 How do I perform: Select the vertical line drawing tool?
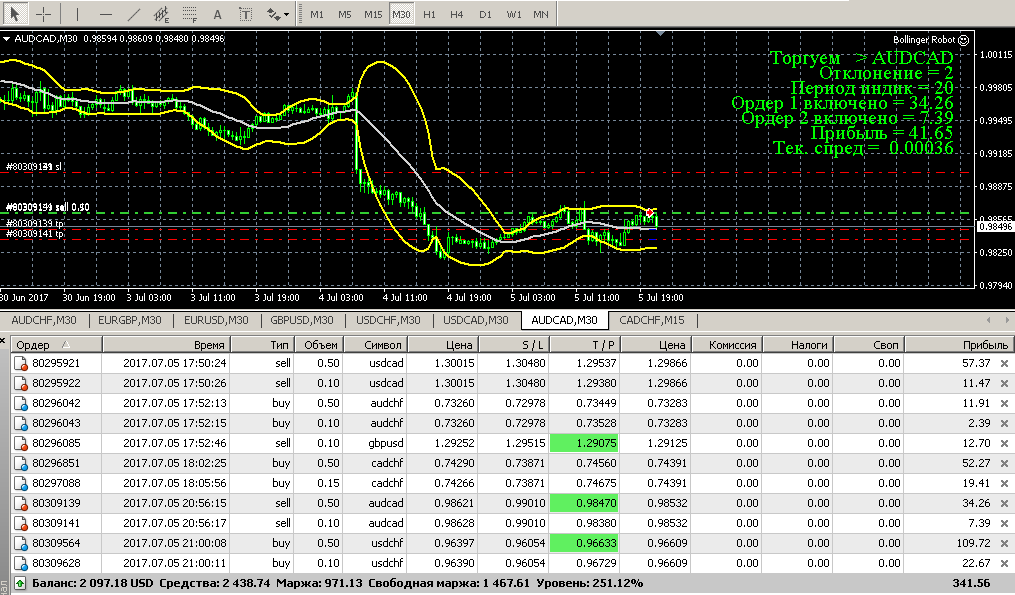[77, 15]
